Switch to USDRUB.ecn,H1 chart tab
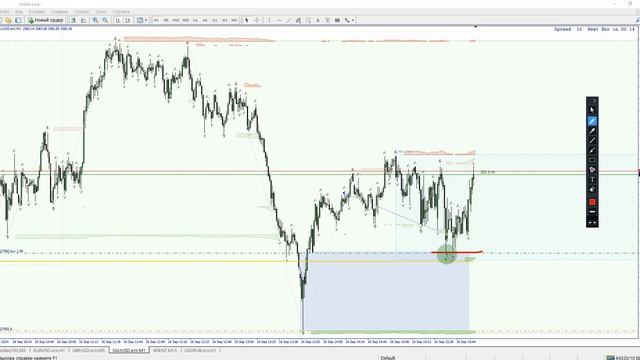Screen dimensions: 640x360 click(x=200, y=350)
